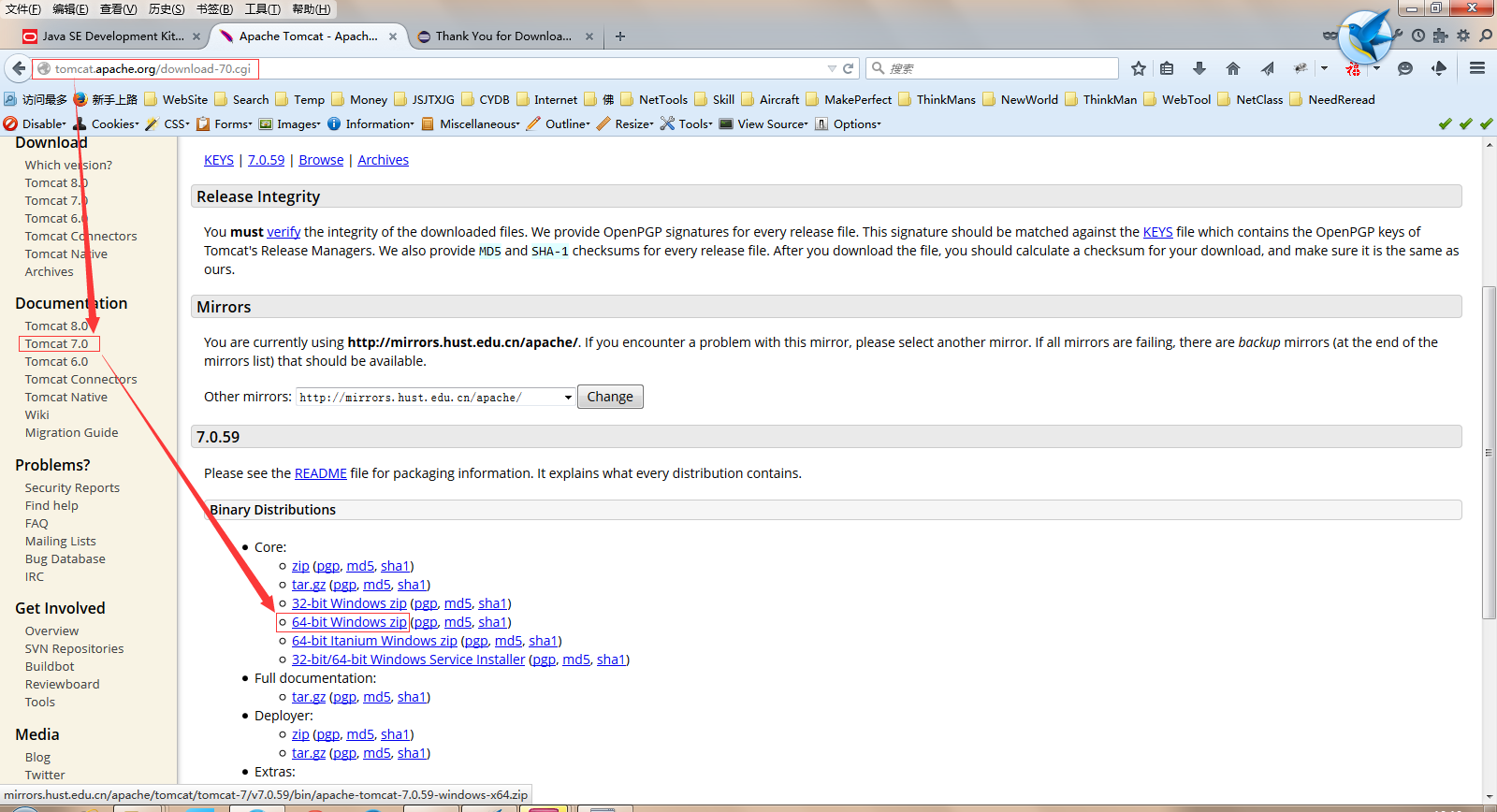Open the hamburger menu button
Screen dimensions: 1497x812
pyautogui.click(x=1477, y=68)
